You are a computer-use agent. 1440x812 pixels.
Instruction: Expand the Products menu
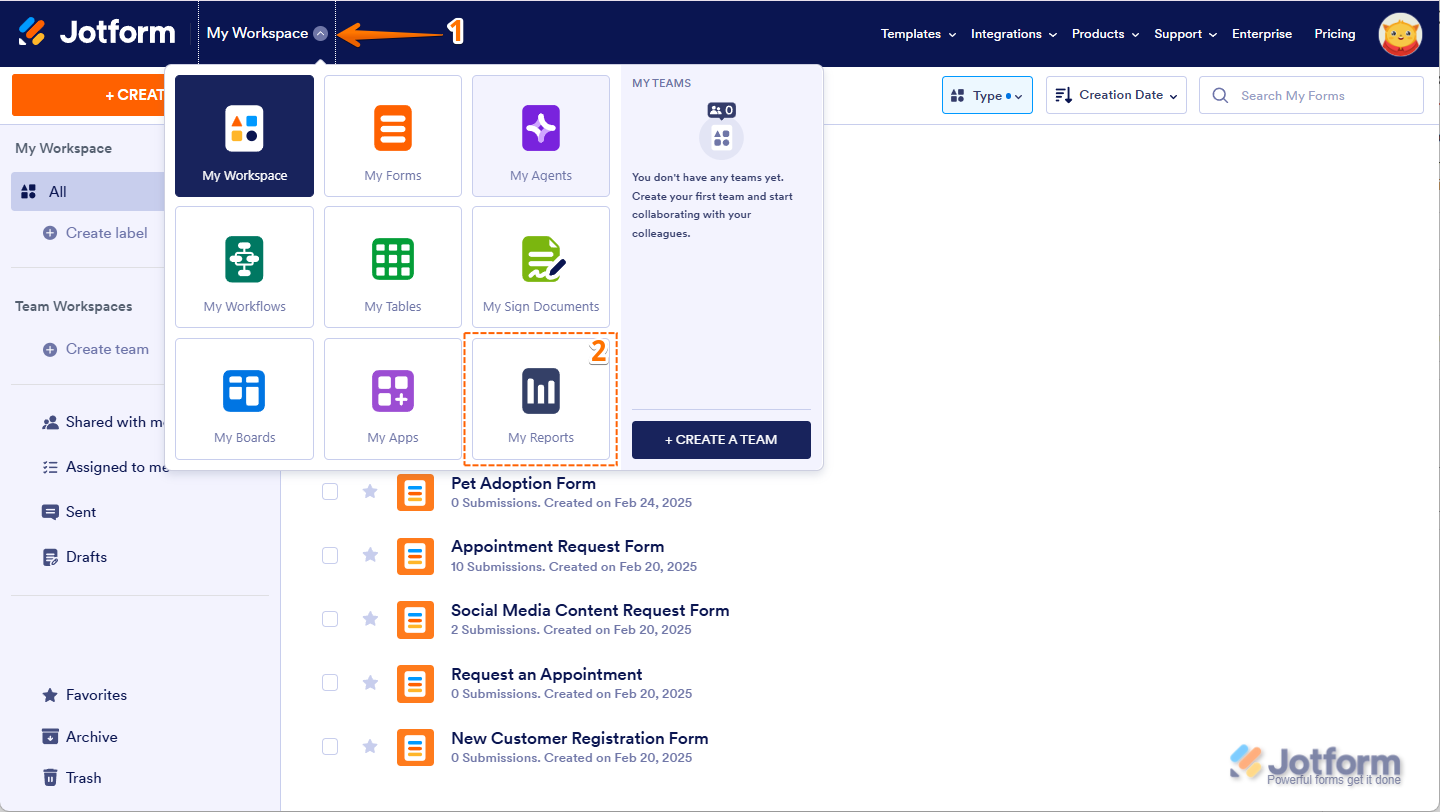[x=1105, y=34]
